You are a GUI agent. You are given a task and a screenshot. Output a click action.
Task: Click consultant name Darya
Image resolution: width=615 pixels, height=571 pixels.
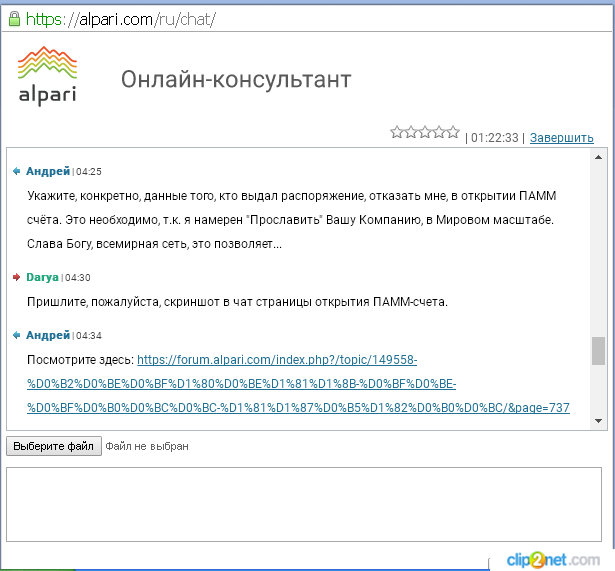pos(42,277)
